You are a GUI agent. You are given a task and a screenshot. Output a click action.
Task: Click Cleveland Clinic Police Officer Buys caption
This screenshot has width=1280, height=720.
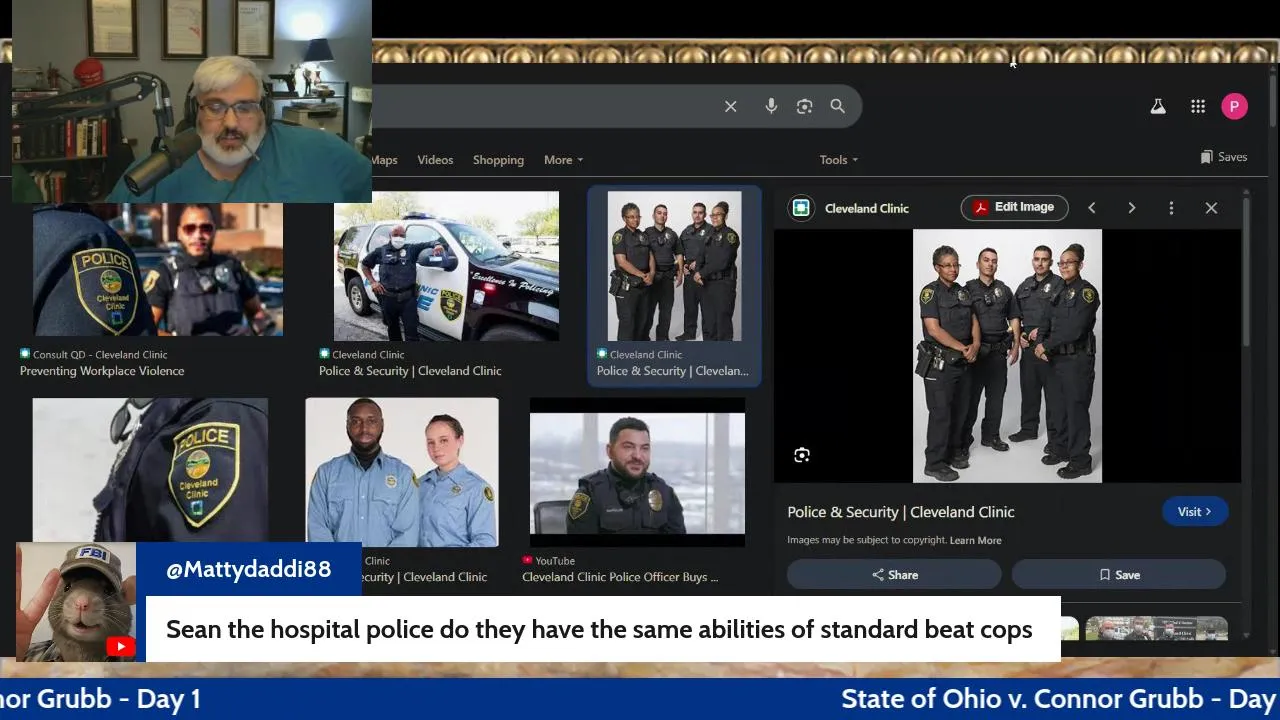(x=620, y=577)
